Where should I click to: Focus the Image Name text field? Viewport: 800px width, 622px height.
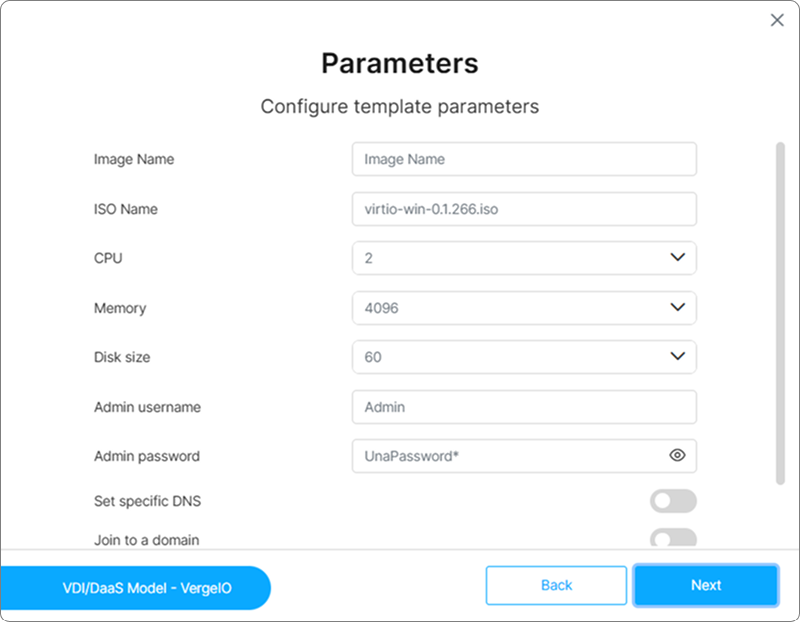(524, 159)
